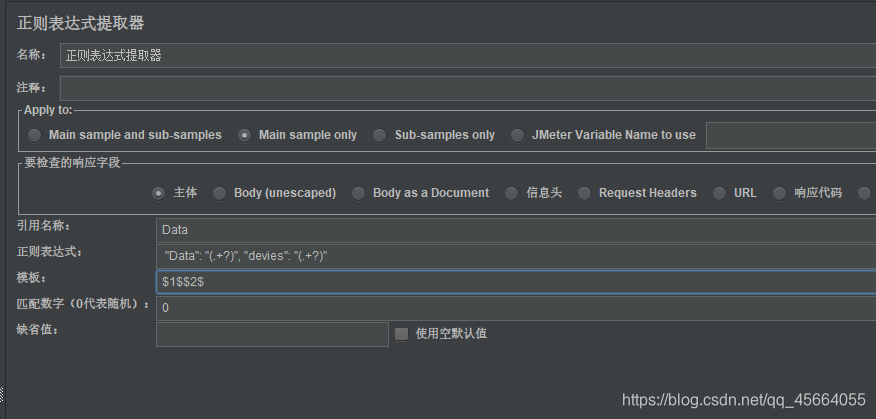Tick the 使用空默认值 checkbox

click(x=401, y=334)
